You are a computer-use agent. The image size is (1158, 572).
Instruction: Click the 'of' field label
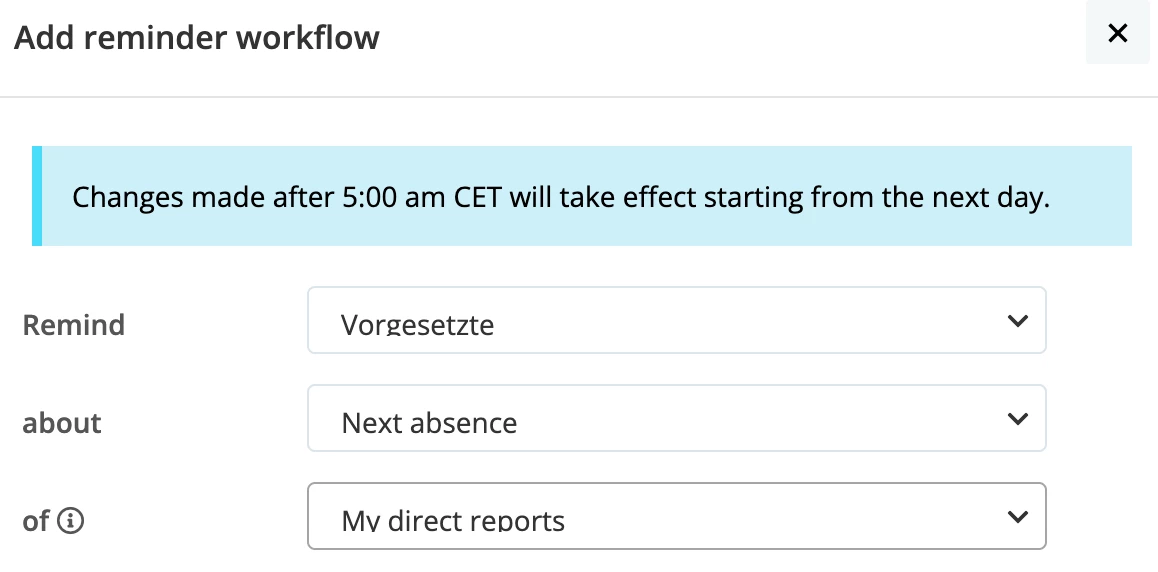click(x=35, y=521)
